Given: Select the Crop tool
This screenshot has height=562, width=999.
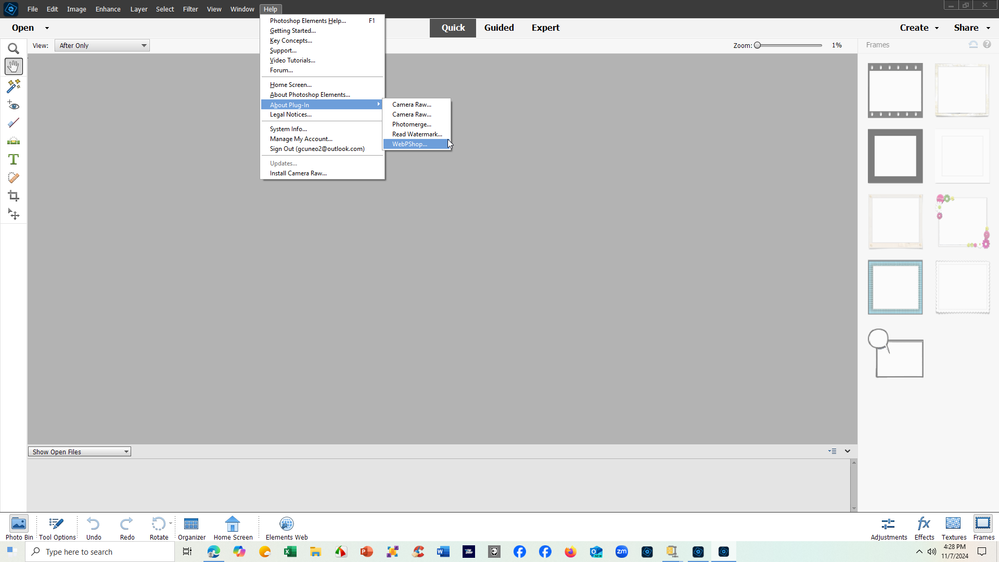Looking at the screenshot, I should [13, 196].
